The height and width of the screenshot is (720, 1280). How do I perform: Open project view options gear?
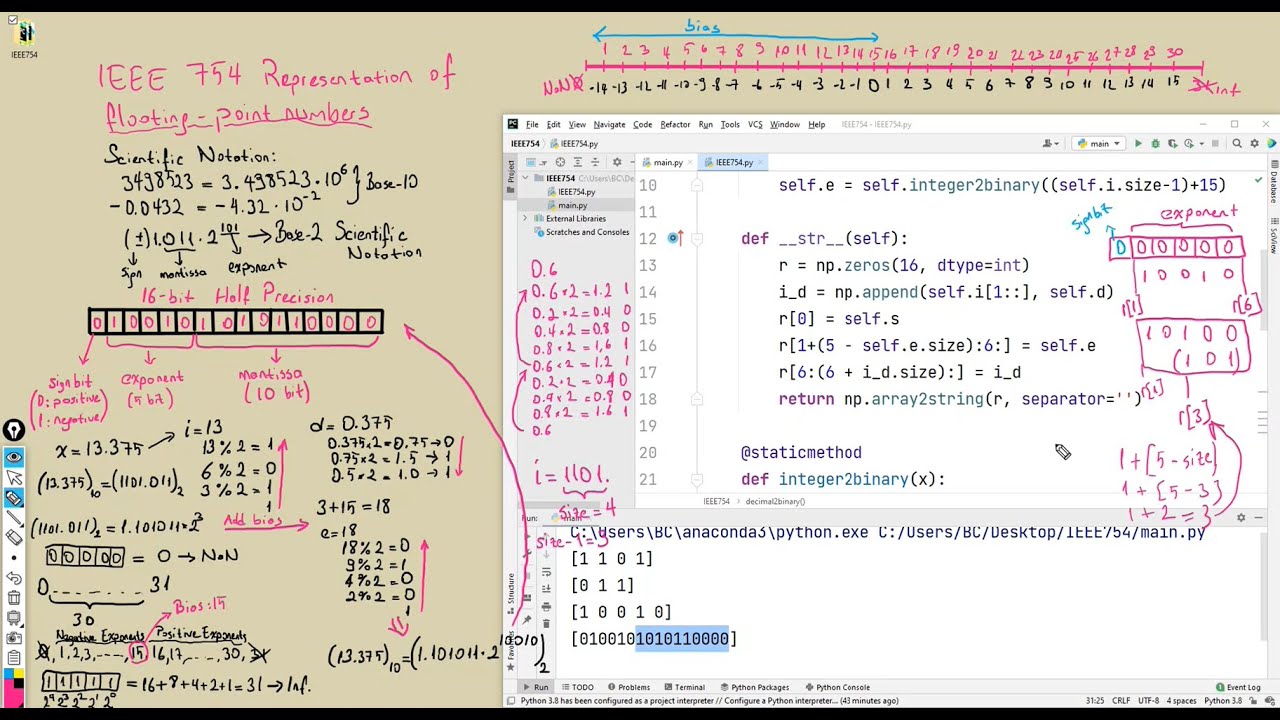617,162
